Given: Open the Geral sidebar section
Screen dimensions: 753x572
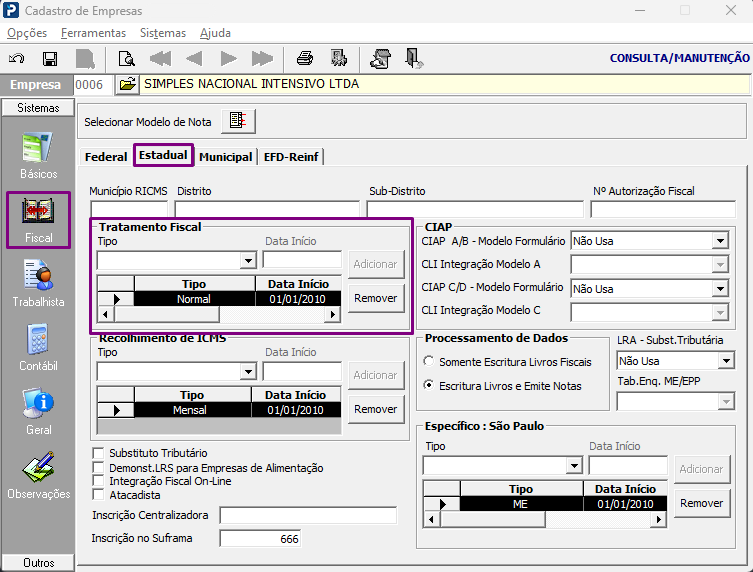Looking at the screenshot, I should pyautogui.click(x=38, y=412).
